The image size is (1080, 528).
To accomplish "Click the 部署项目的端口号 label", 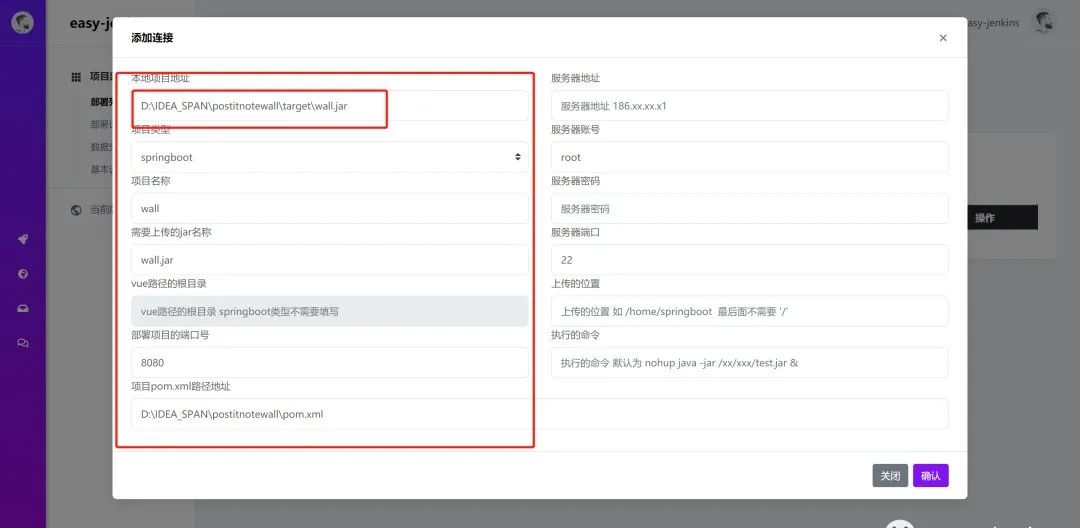I will pos(170,335).
